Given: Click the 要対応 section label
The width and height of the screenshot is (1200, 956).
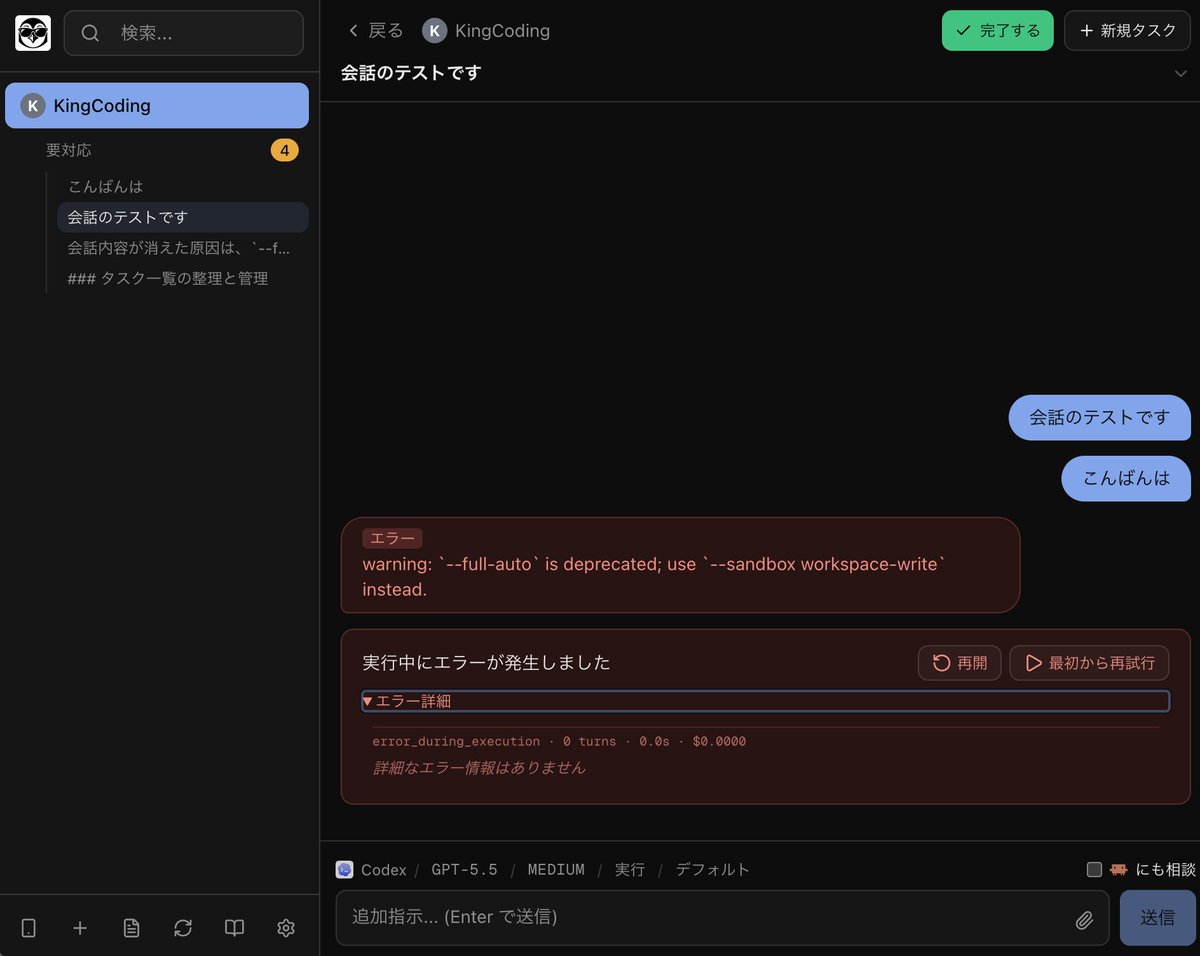Looking at the screenshot, I should pos(69,150).
